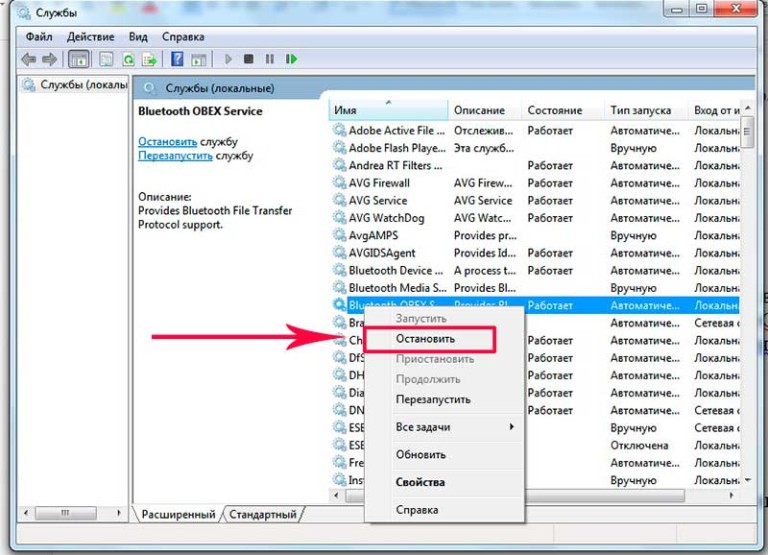This screenshot has height=555, width=768.
Task: Click the Перезапустить службу link
Action: click(x=175, y=156)
